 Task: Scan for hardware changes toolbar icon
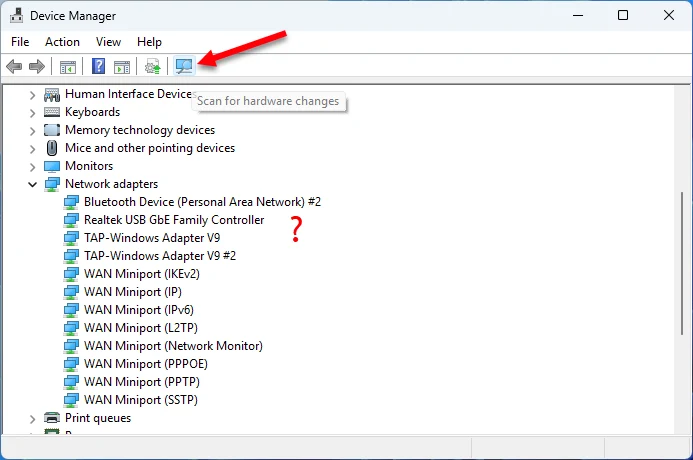tap(184, 66)
